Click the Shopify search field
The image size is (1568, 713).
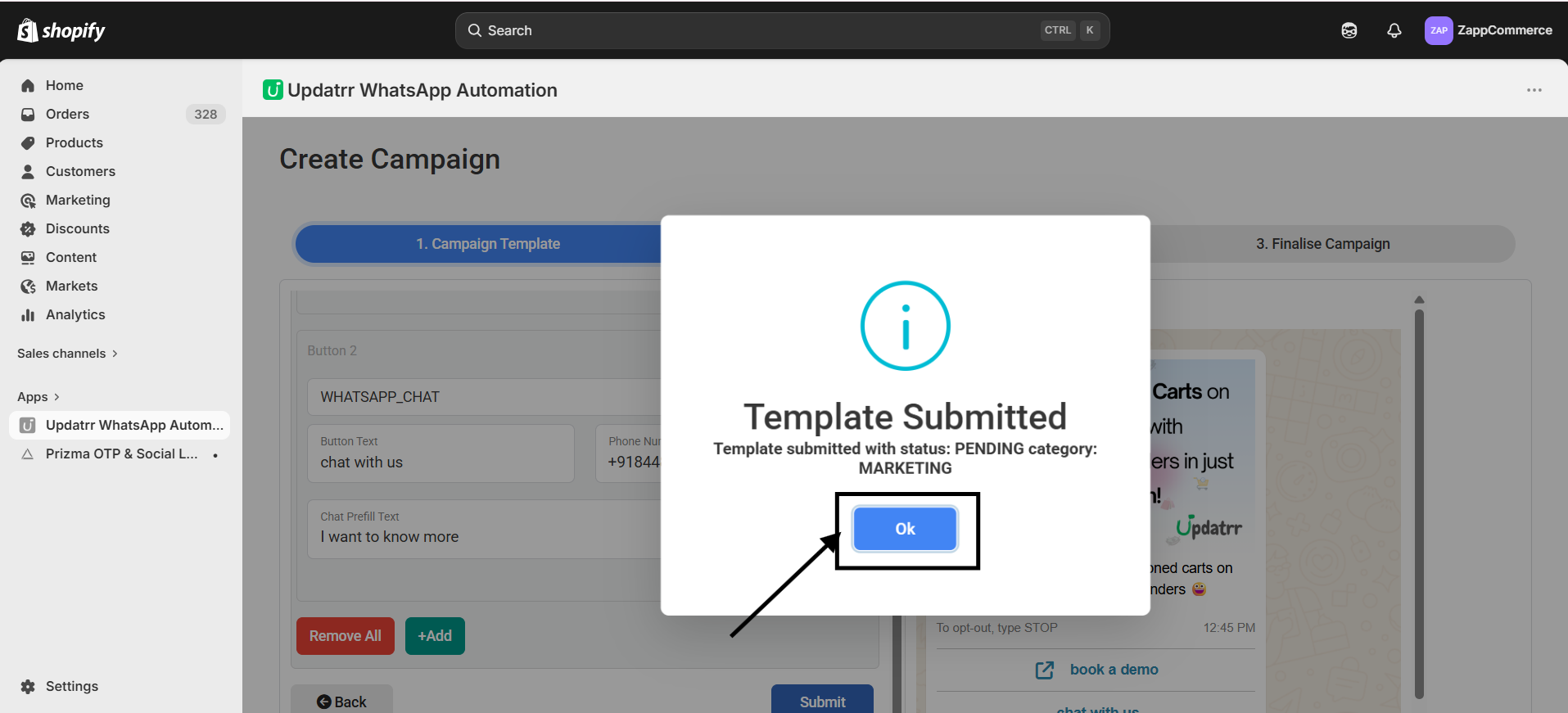(782, 30)
